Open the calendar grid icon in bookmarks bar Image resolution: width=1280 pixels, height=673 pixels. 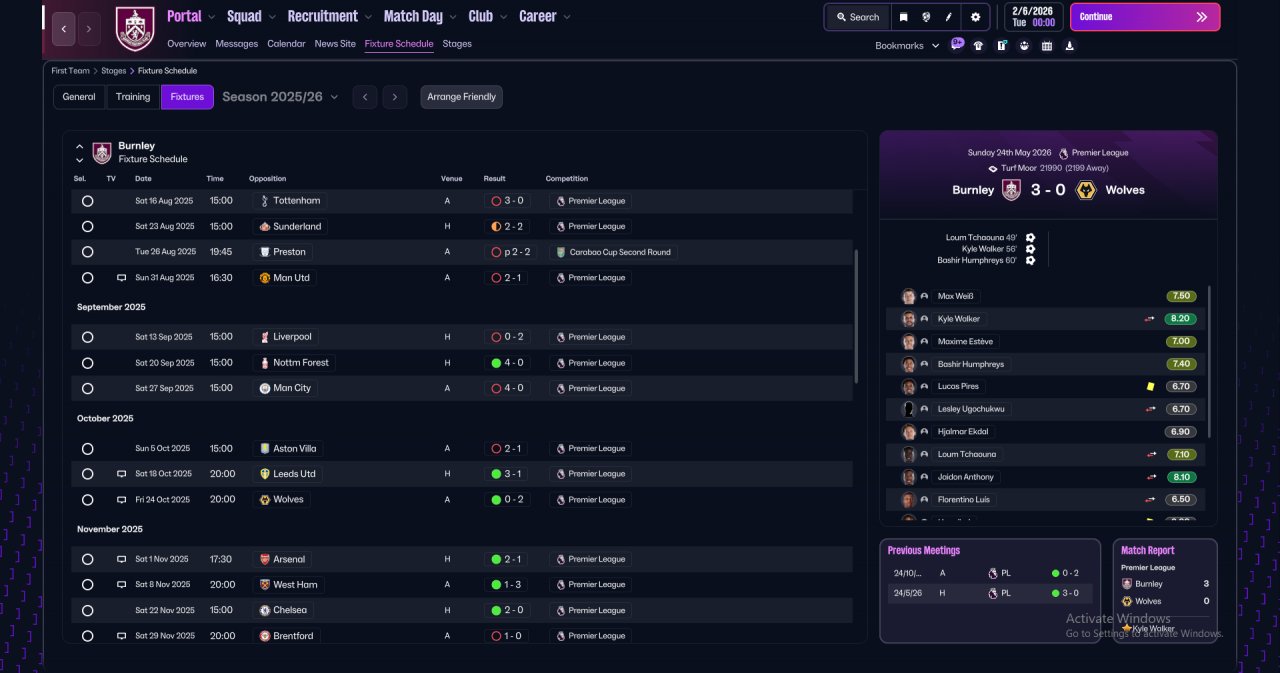coord(1047,46)
